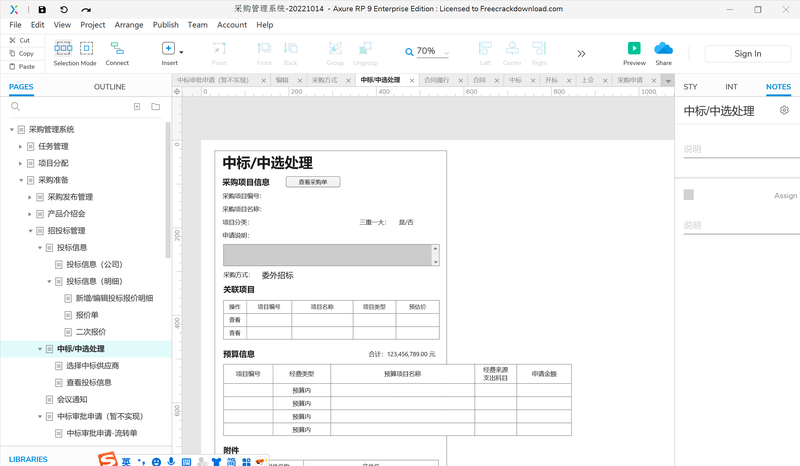Viewport: 800px width, 466px height.
Task: Open the Arrange menu
Action: [129, 24]
